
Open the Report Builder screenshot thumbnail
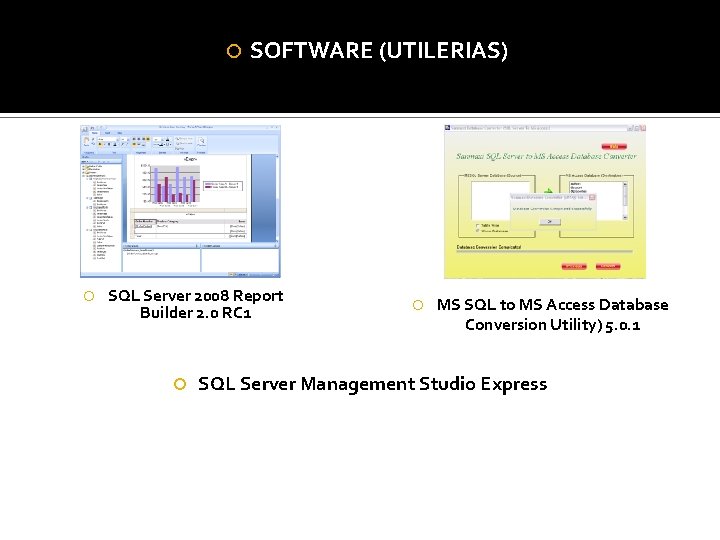tap(180, 201)
